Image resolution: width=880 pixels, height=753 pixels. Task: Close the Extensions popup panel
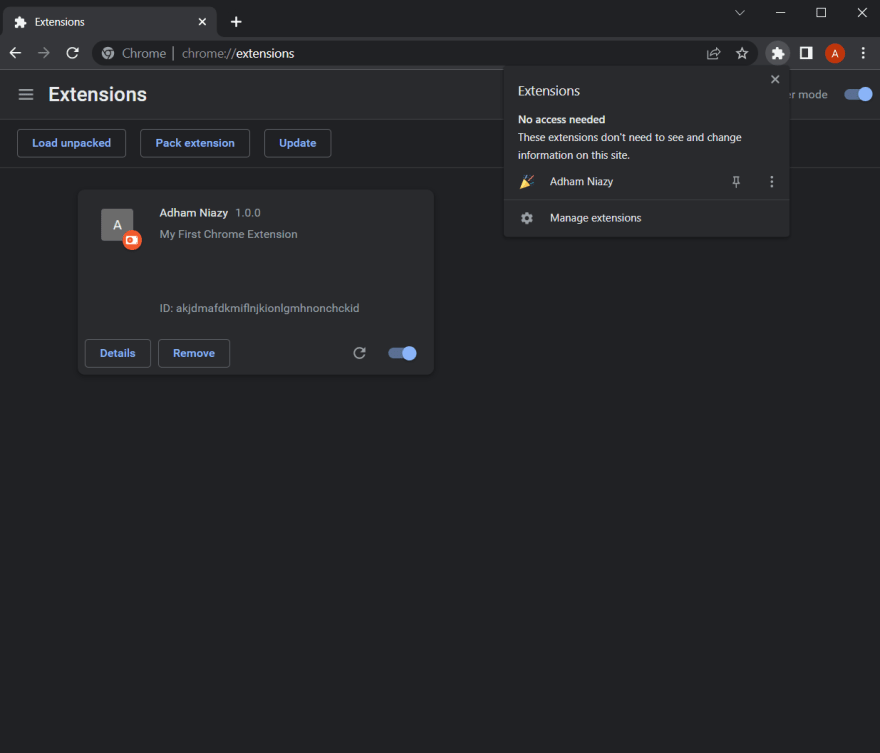775,80
